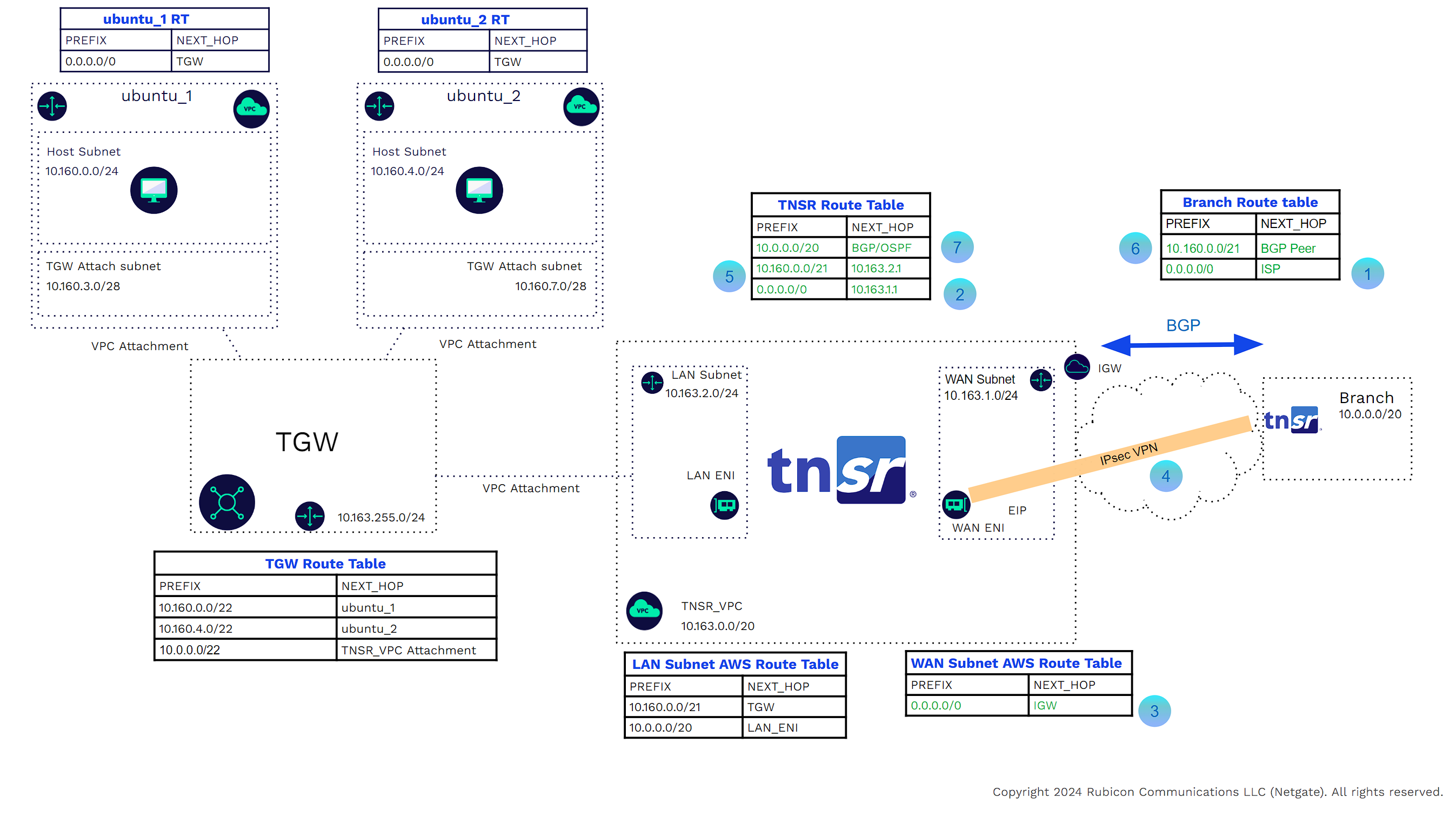Select the router icon next to 10.163.255.0/24

tap(309, 516)
